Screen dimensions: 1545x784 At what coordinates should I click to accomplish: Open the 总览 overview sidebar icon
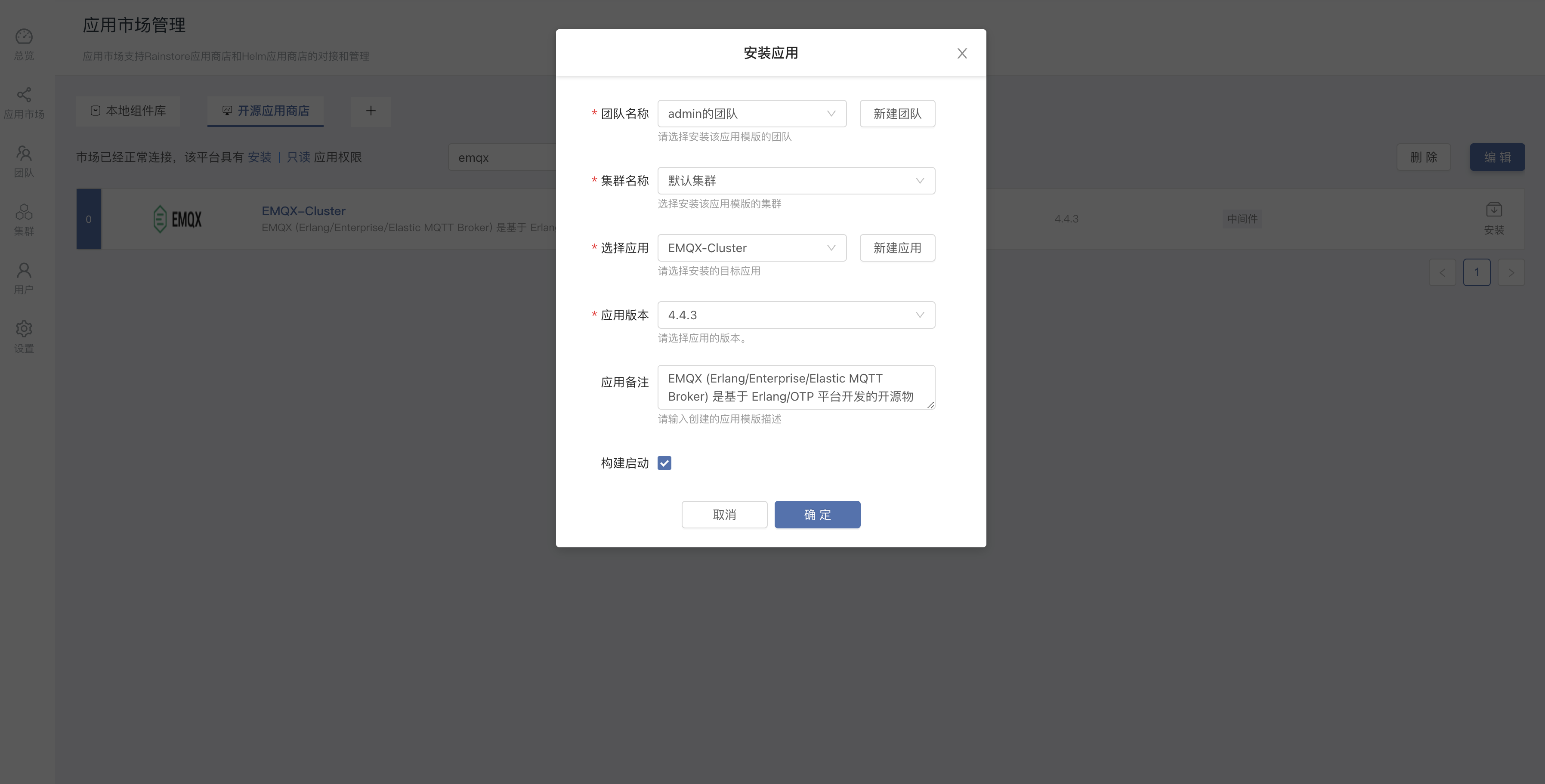24,44
